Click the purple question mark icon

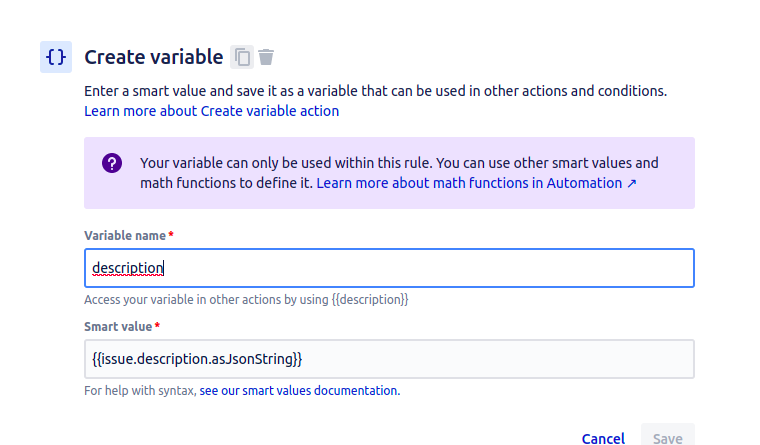click(x=112, y=163)
